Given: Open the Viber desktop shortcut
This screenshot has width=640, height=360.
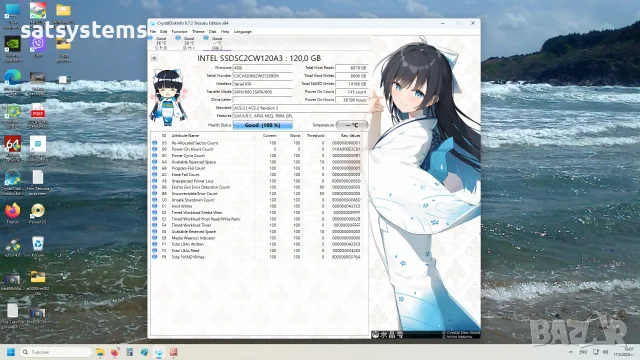Looking at the screenshot, I should [38, 47].
